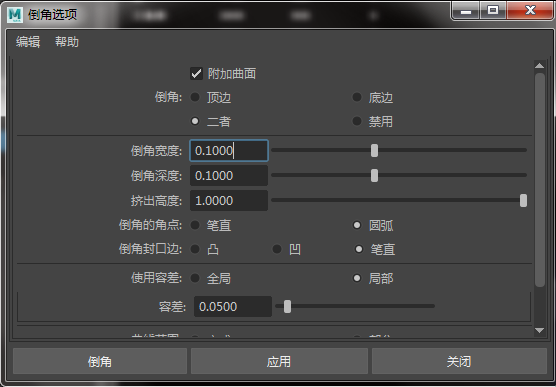Click the 倒角深度 value field

229,176
